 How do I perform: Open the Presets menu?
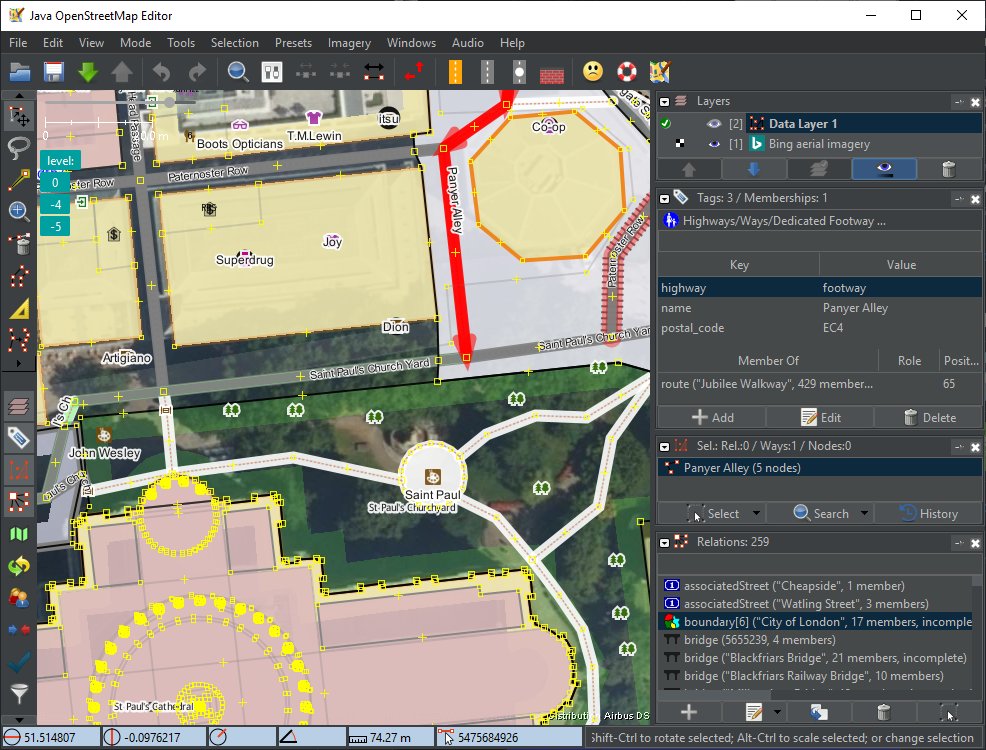point(293,43)
